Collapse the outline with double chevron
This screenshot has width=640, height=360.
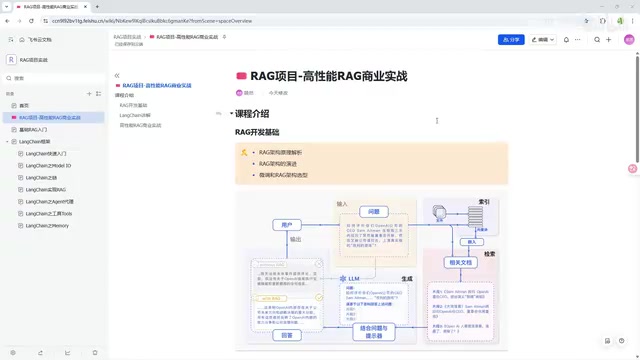tap(117, 76)
